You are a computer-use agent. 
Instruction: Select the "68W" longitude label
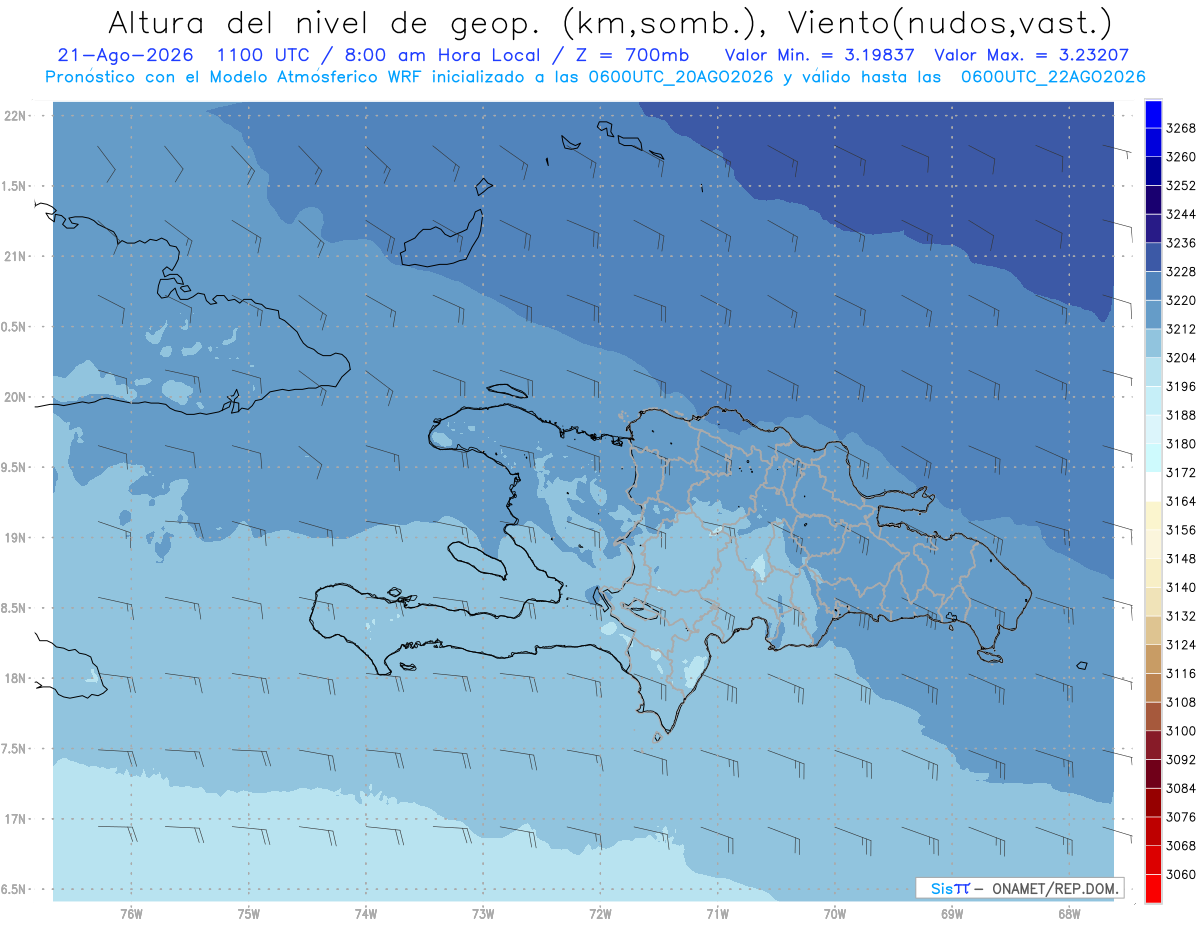[1069, 914]
